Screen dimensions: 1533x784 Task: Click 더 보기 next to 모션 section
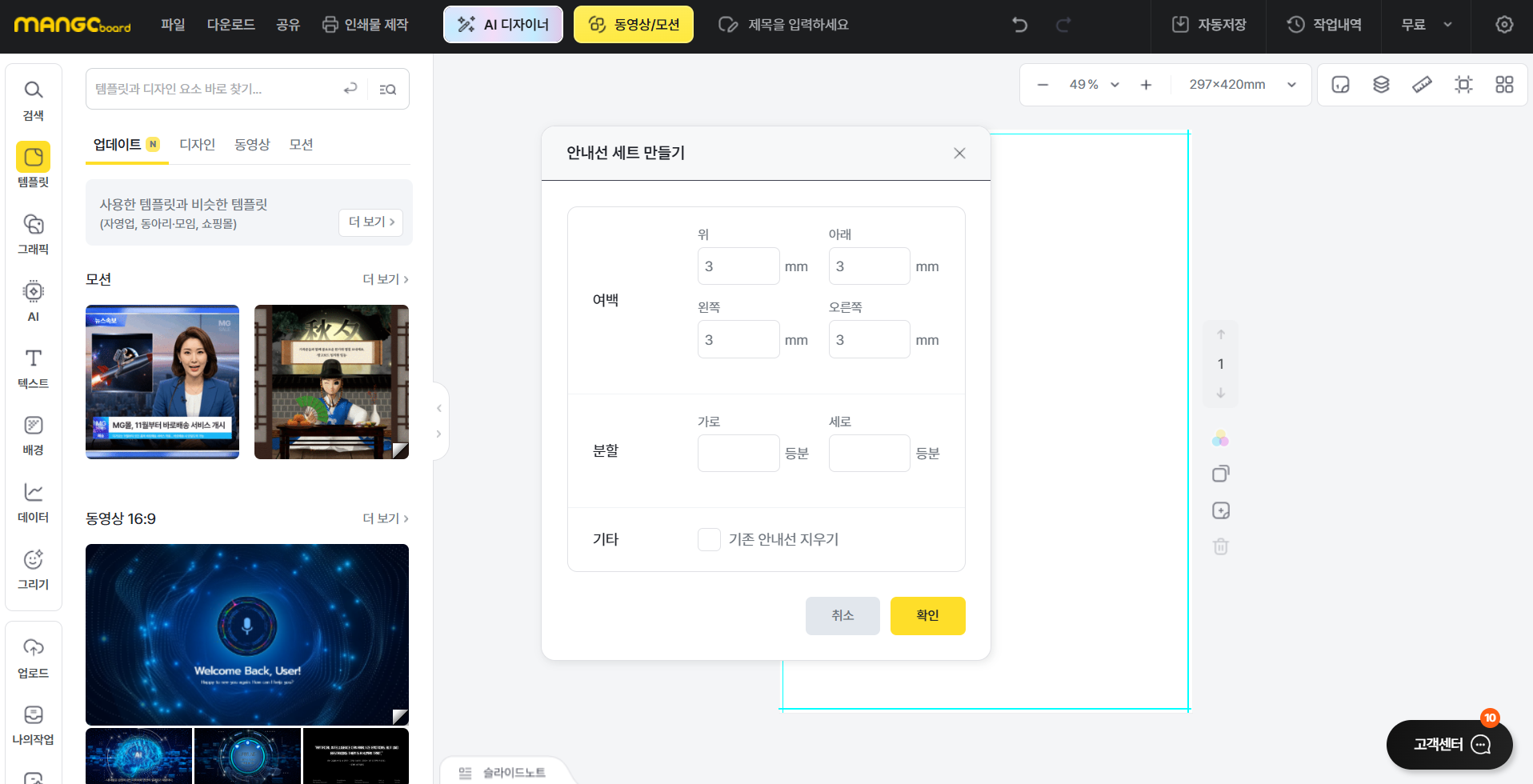pos(381,279)
